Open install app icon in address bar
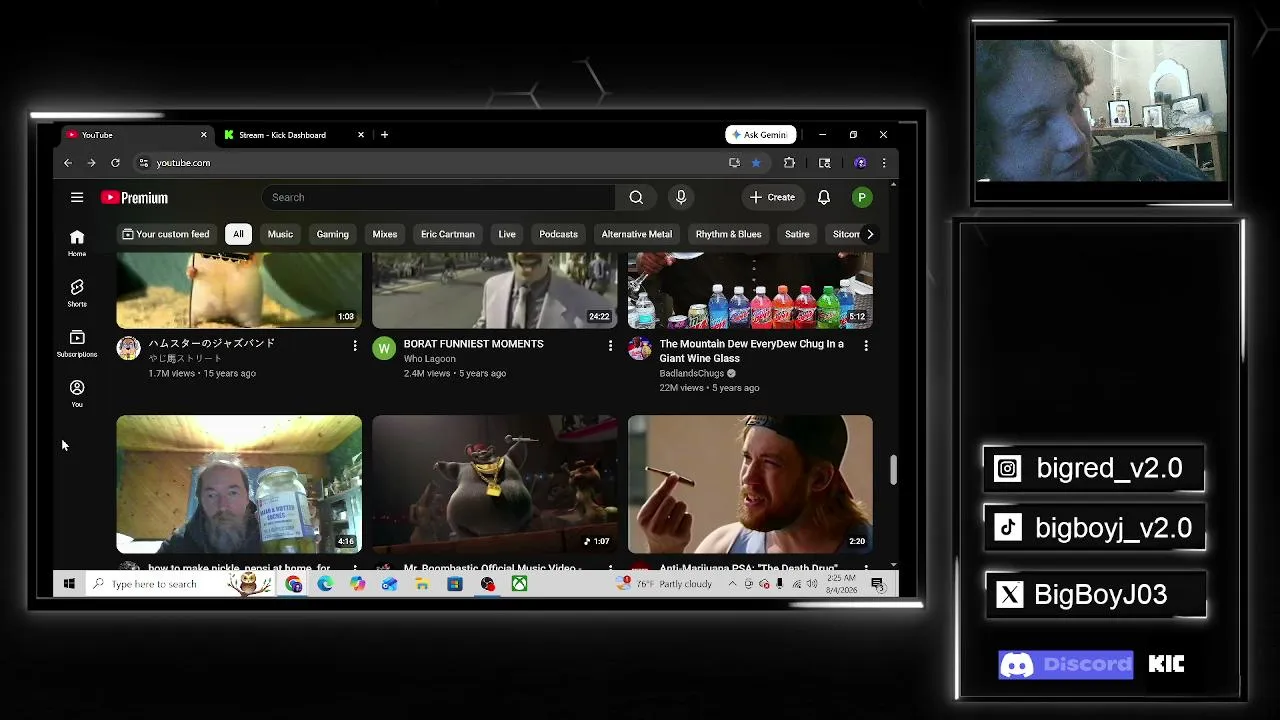The image size is (1280, 720). tap(734, 163)
